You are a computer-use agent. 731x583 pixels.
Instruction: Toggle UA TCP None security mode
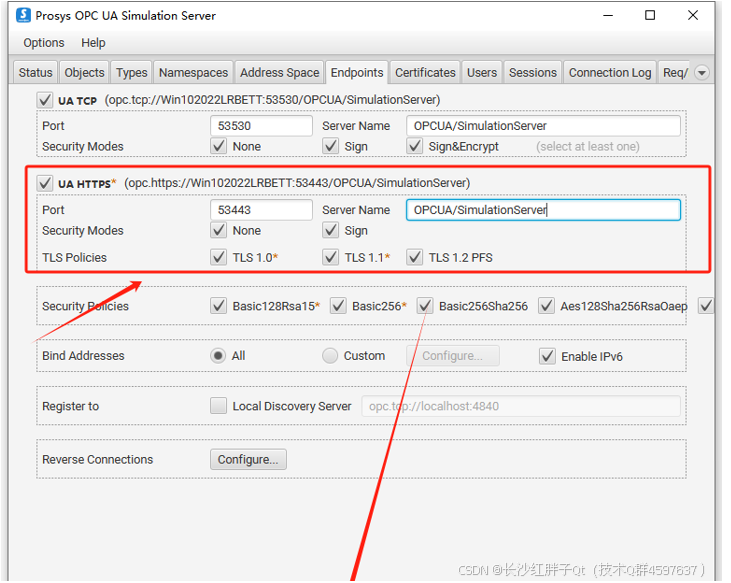pos(218,146)
